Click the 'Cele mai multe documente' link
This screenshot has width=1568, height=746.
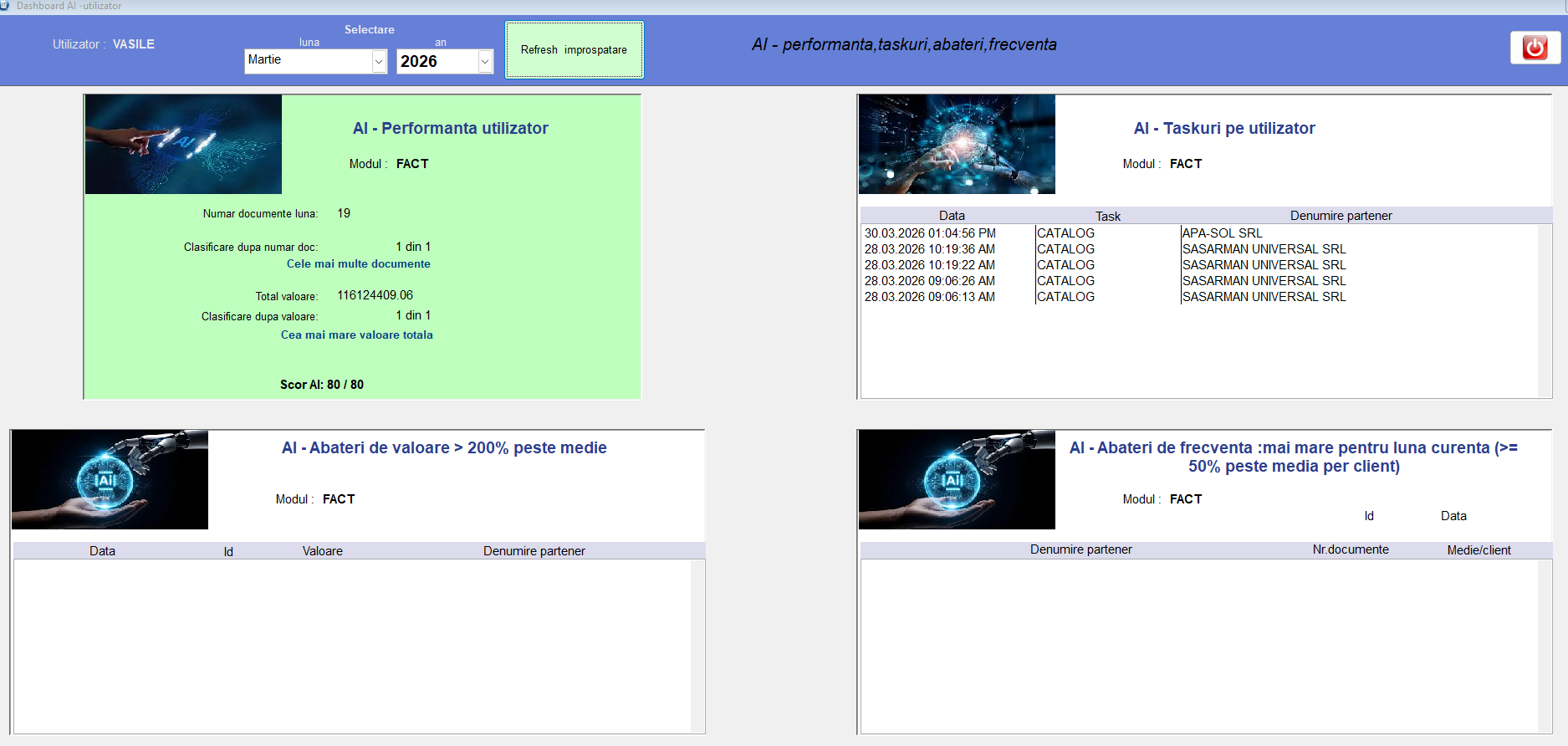pyautogui.click(x=358, y=263)
